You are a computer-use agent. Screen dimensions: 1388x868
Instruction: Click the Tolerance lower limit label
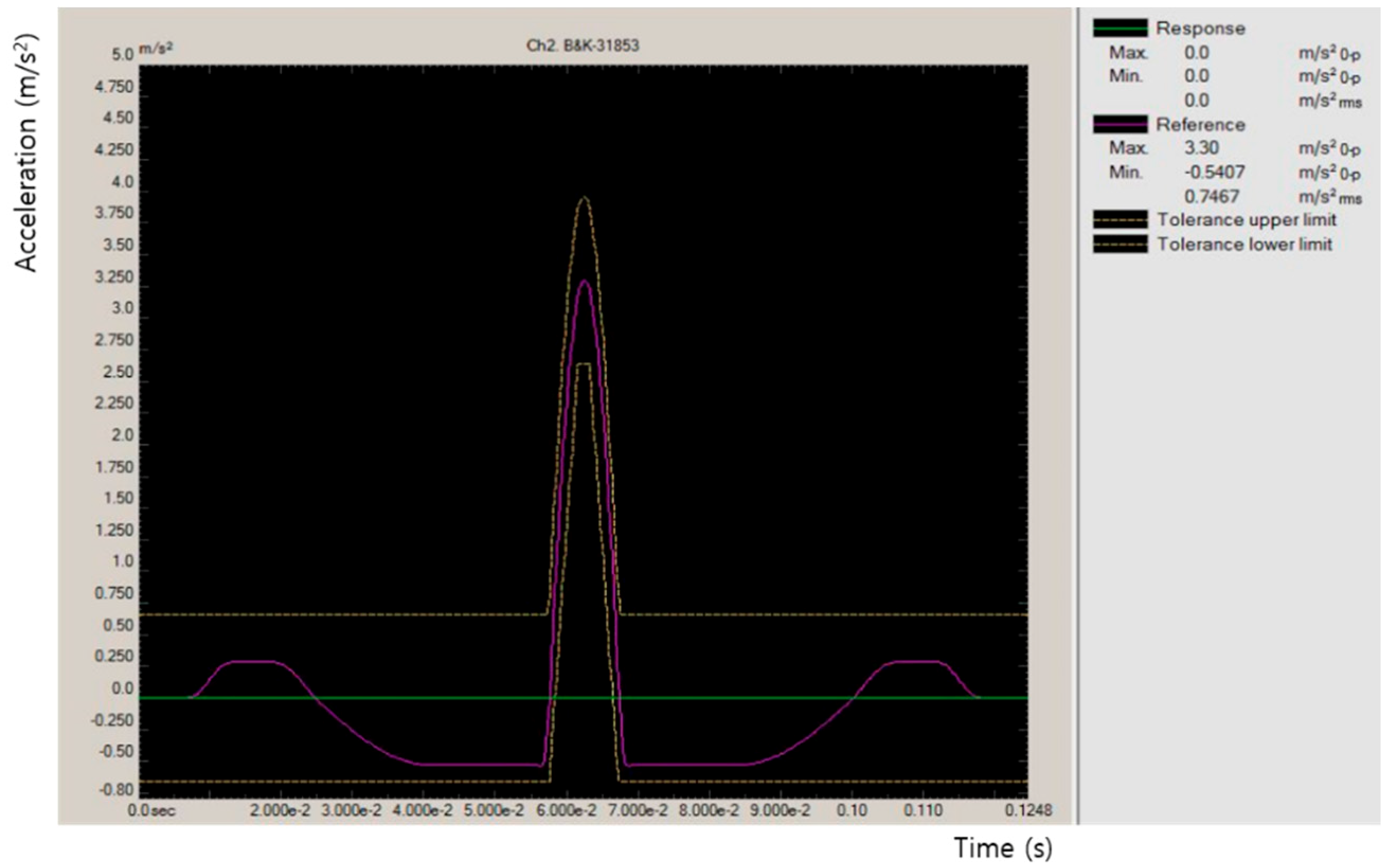point(1244,245)
